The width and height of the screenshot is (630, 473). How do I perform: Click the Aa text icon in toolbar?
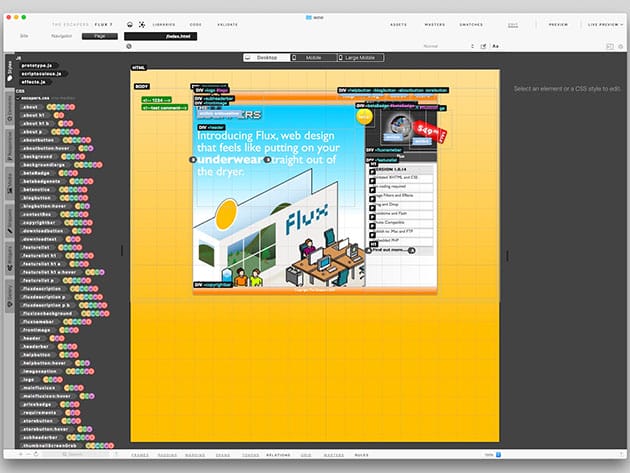coord(496,46)
